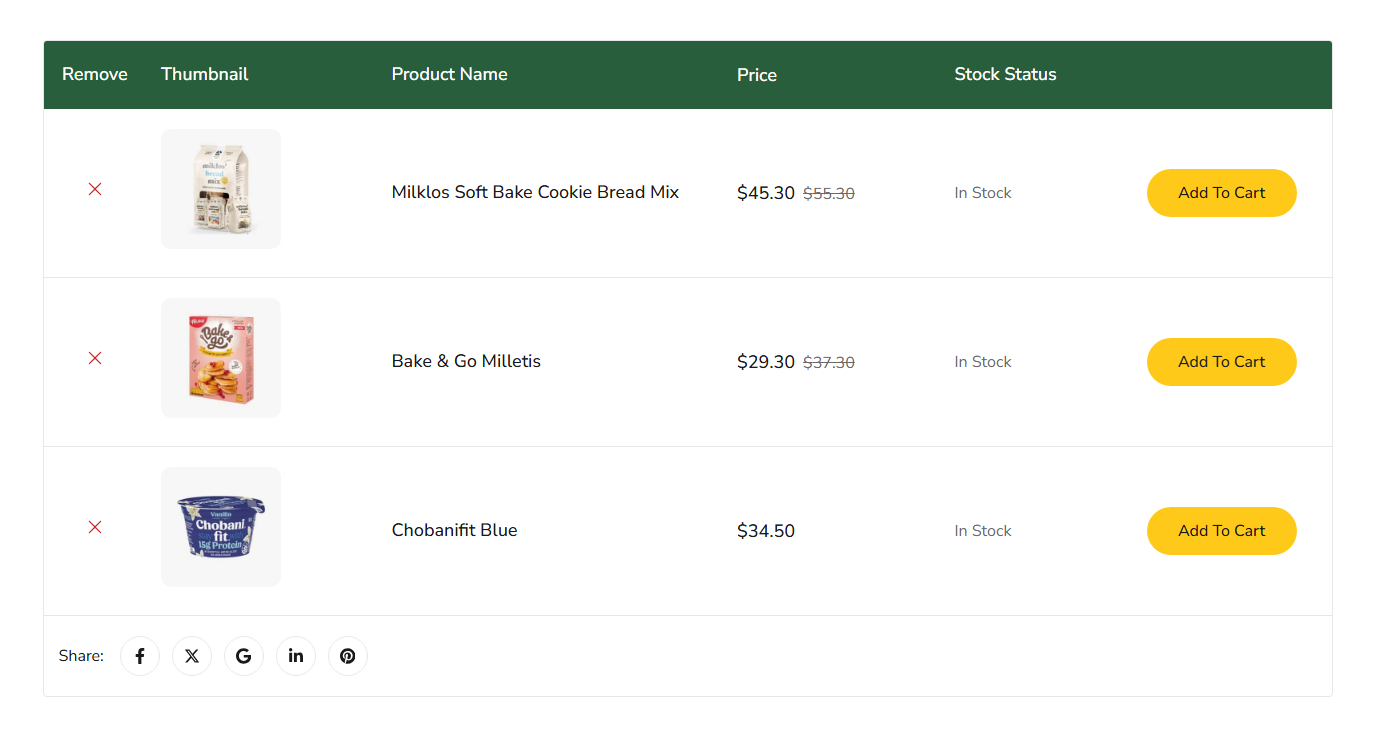Open the Chobanifit Blue product name
The image size is (1383, 732).
click(455, 530)
